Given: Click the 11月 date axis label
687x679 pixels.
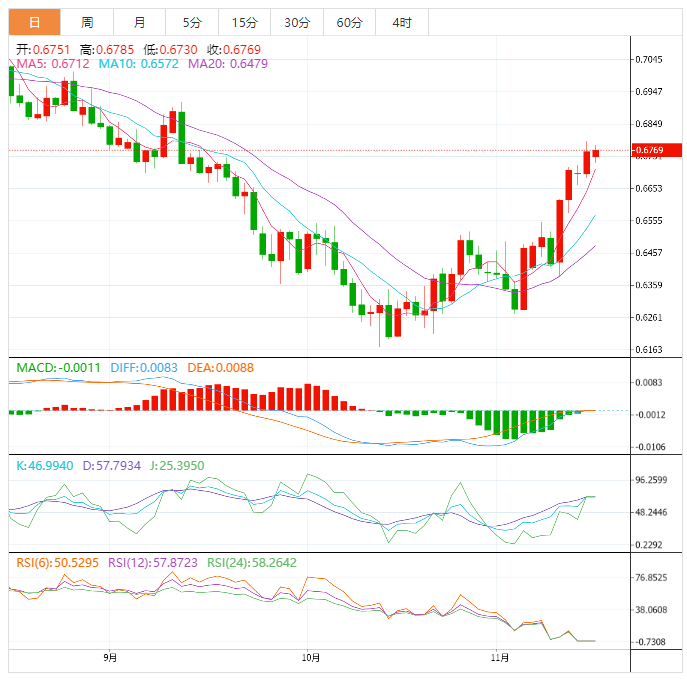Looking at the screenshot, I should 500,658.
